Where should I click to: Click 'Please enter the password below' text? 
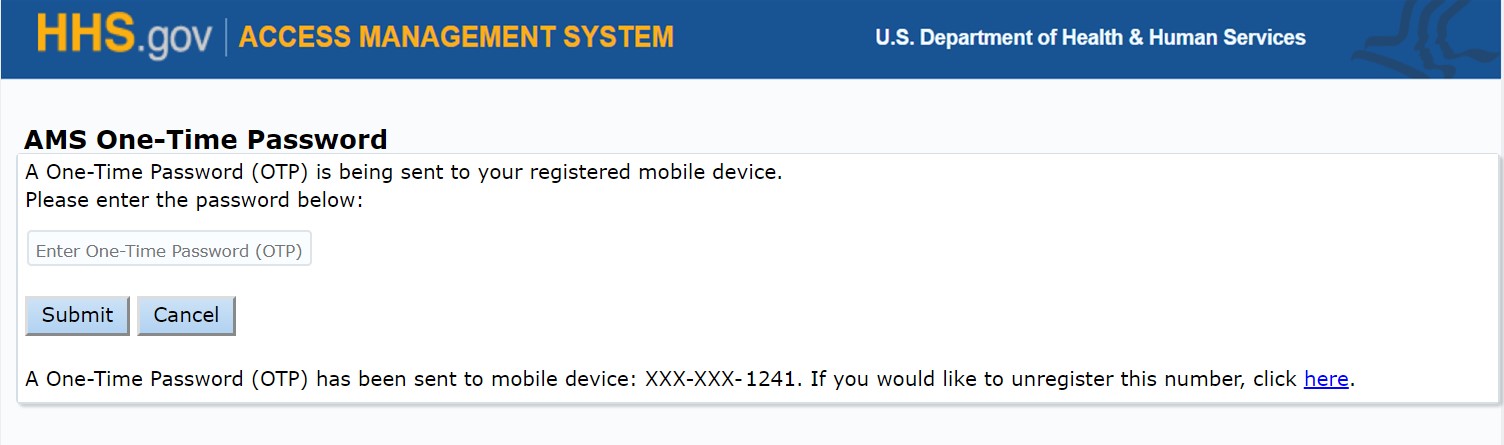click(x=194, y=200)
